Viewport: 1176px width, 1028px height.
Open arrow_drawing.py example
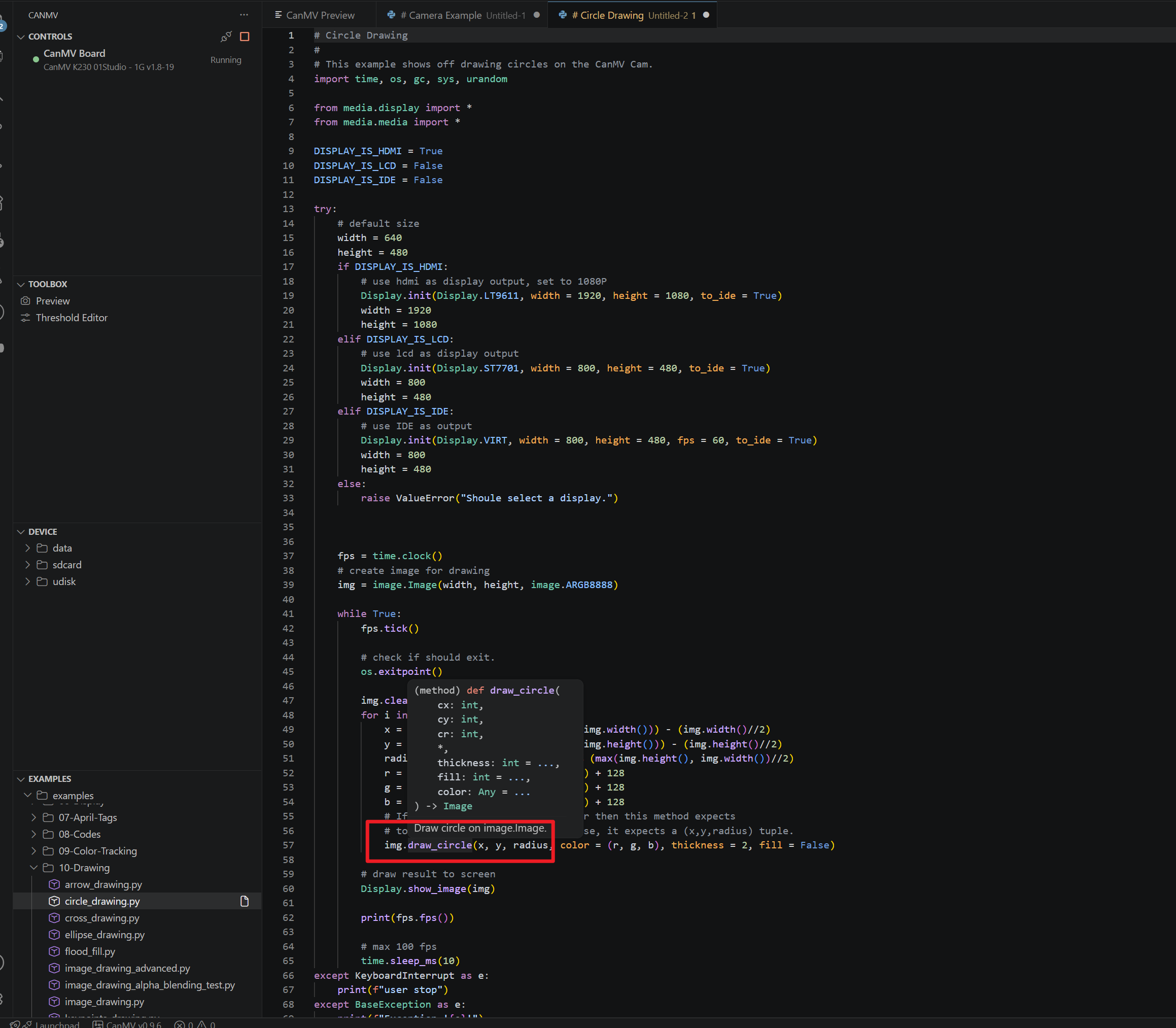click(103, 884)
